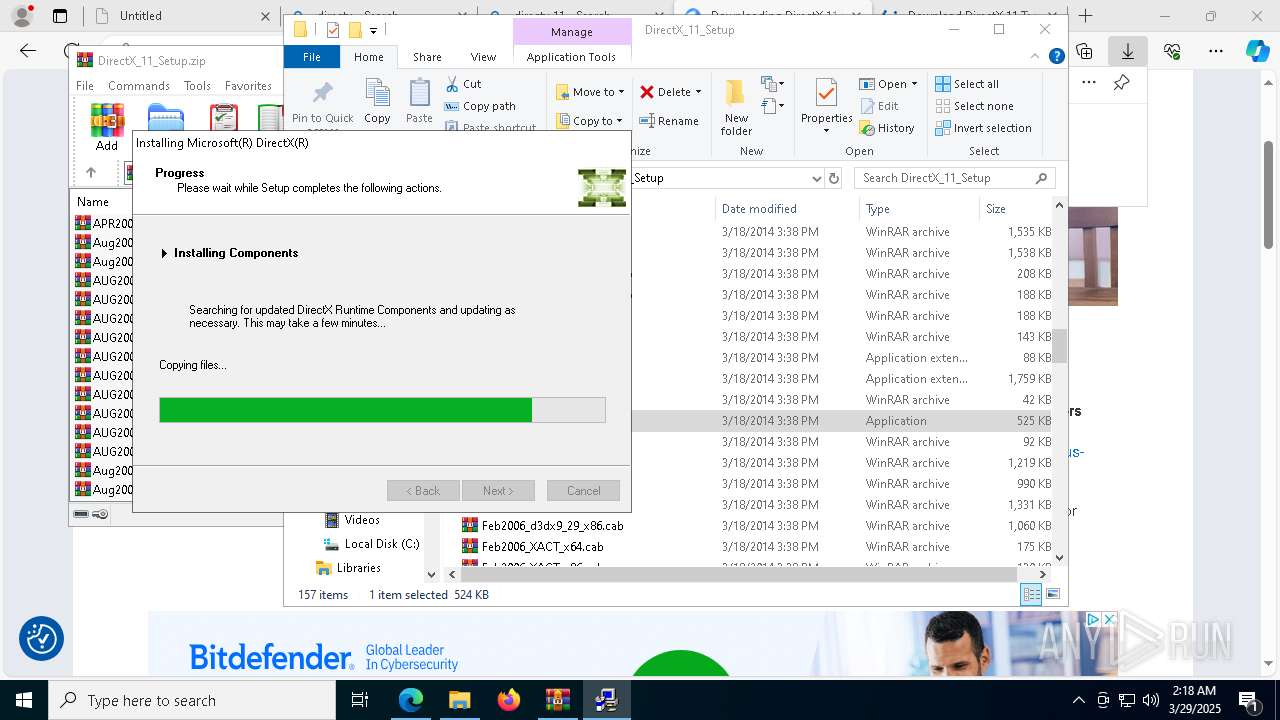Switch Explorer to large icons view toggle
The width and height of the screenshot is (1280, 720).
[1053, 594]
